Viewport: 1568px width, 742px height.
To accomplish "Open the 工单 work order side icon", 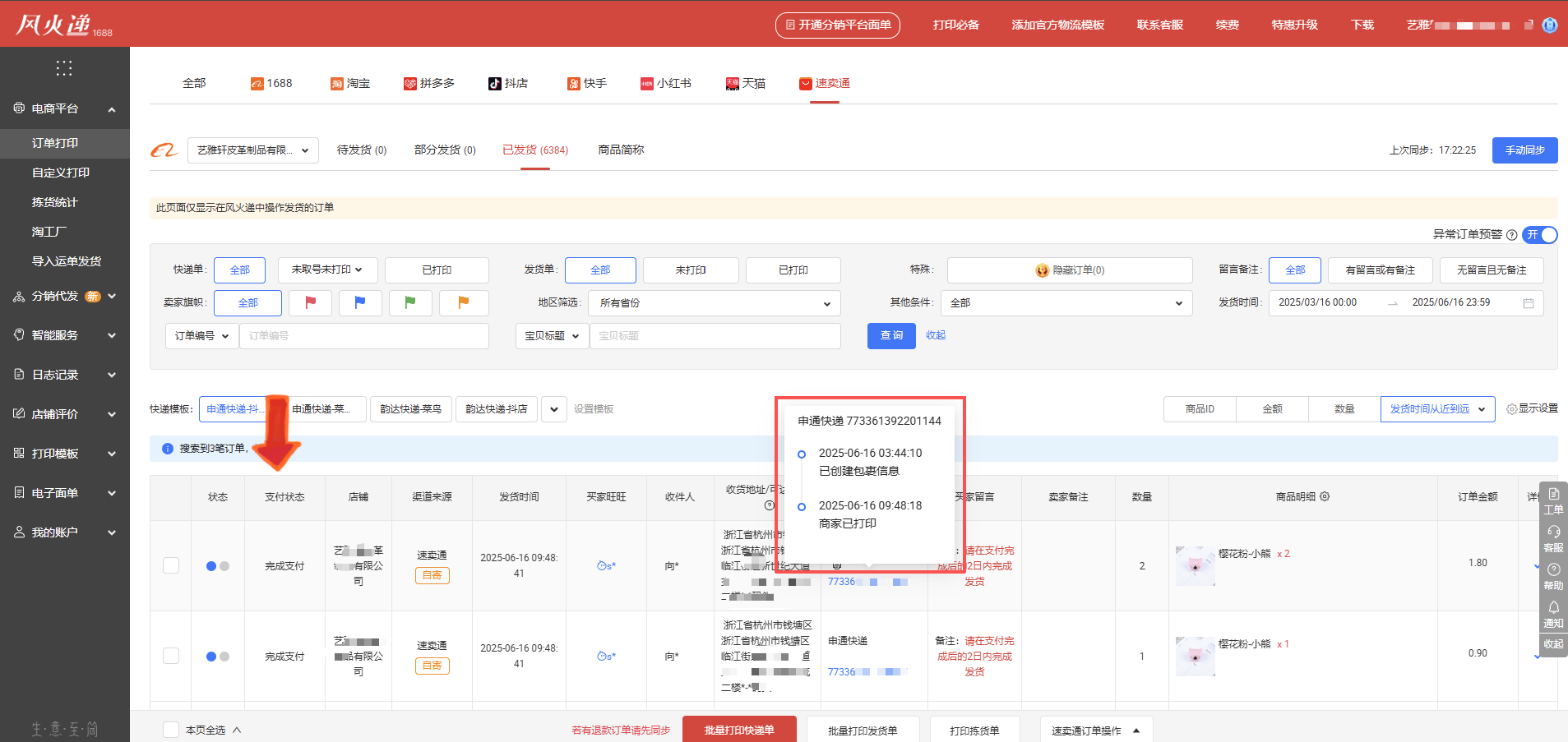I will tap(1553, 501).
